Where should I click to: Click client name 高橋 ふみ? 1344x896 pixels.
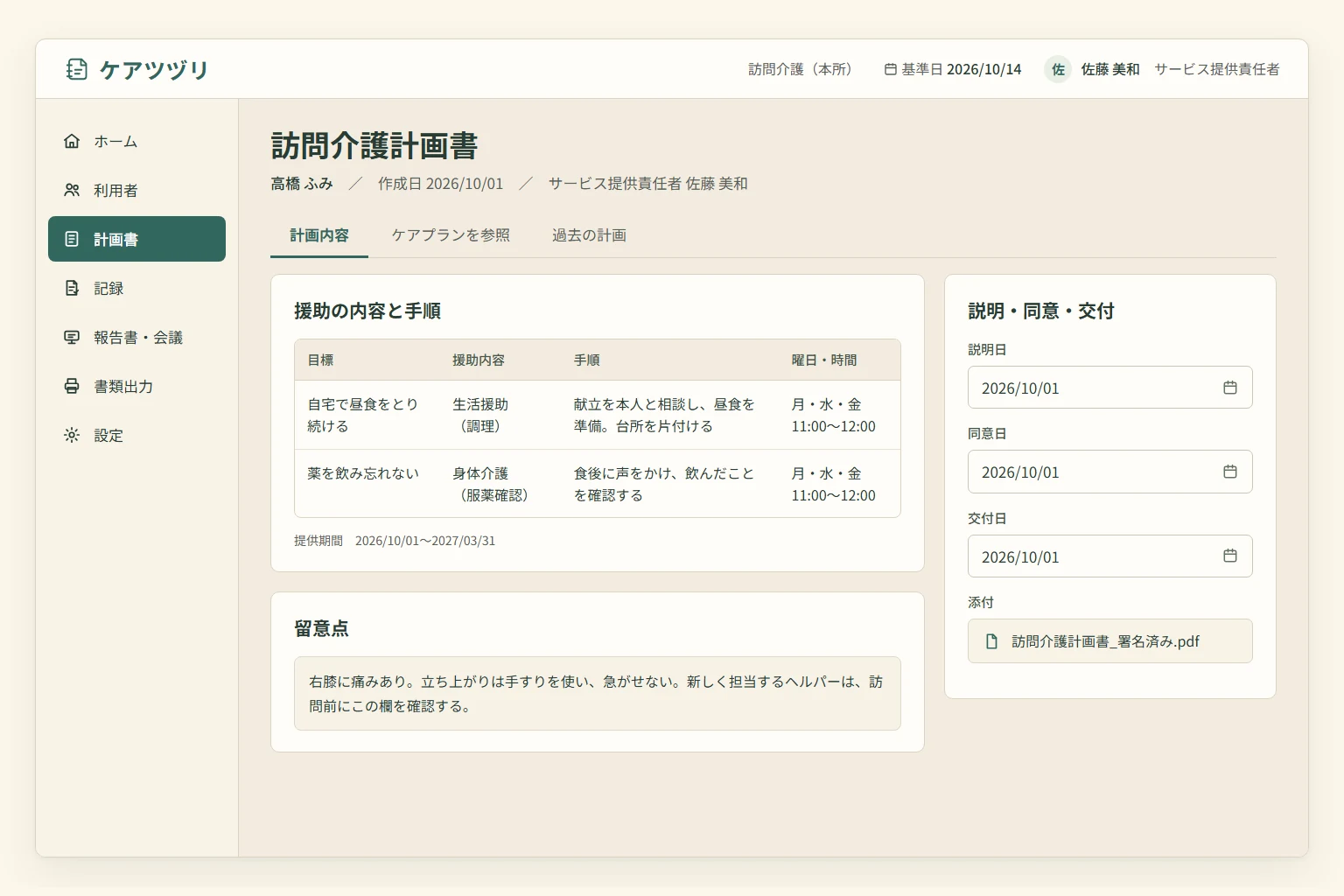302,184
